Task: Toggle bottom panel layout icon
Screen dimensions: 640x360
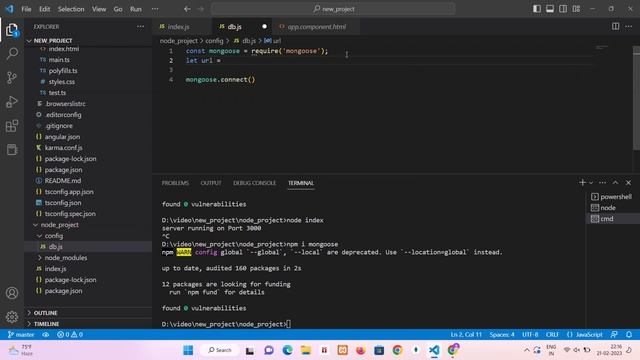Action: click(x=550, y=9)
